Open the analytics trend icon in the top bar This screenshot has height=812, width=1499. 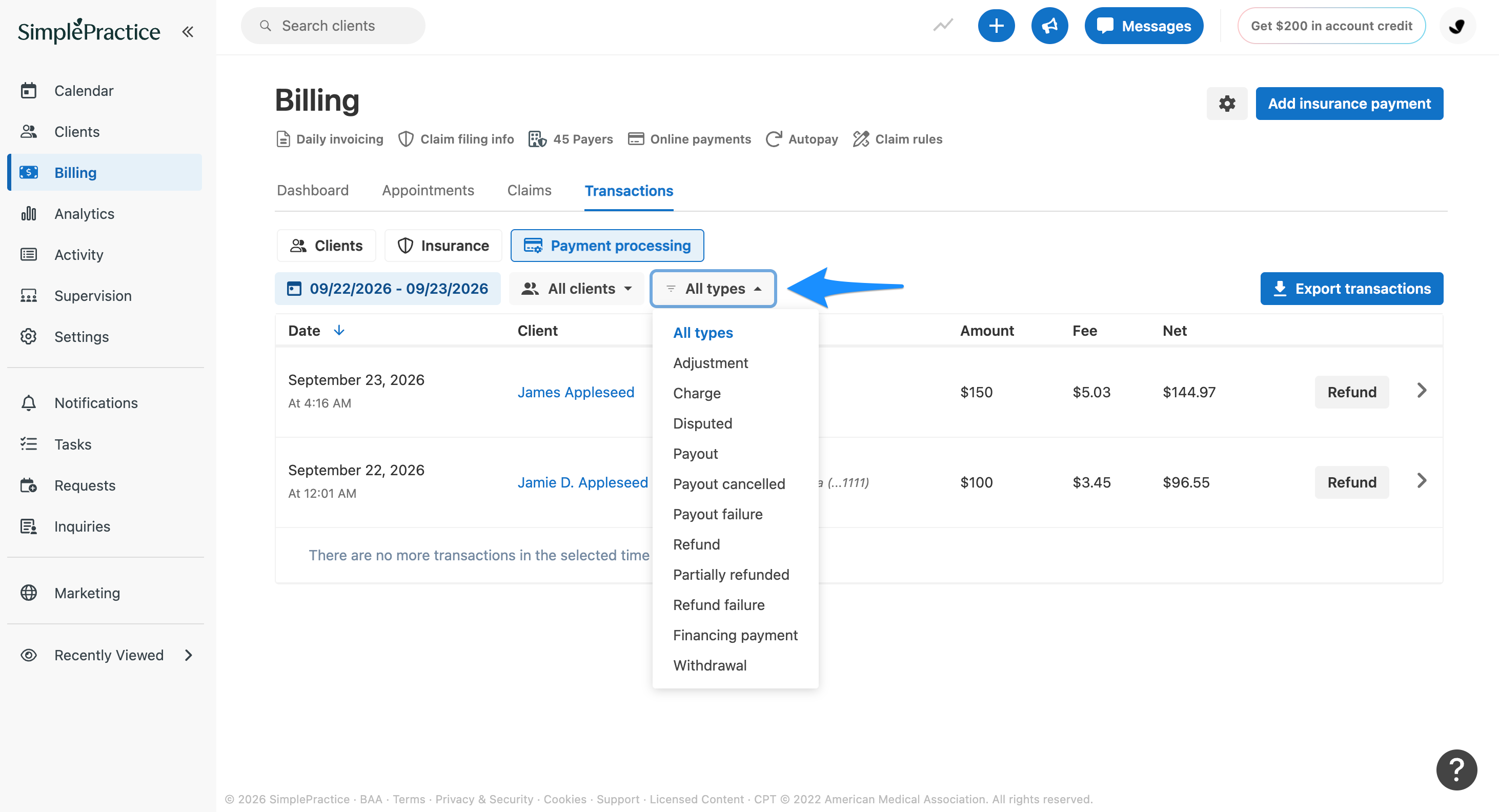(x=943, y=26)
